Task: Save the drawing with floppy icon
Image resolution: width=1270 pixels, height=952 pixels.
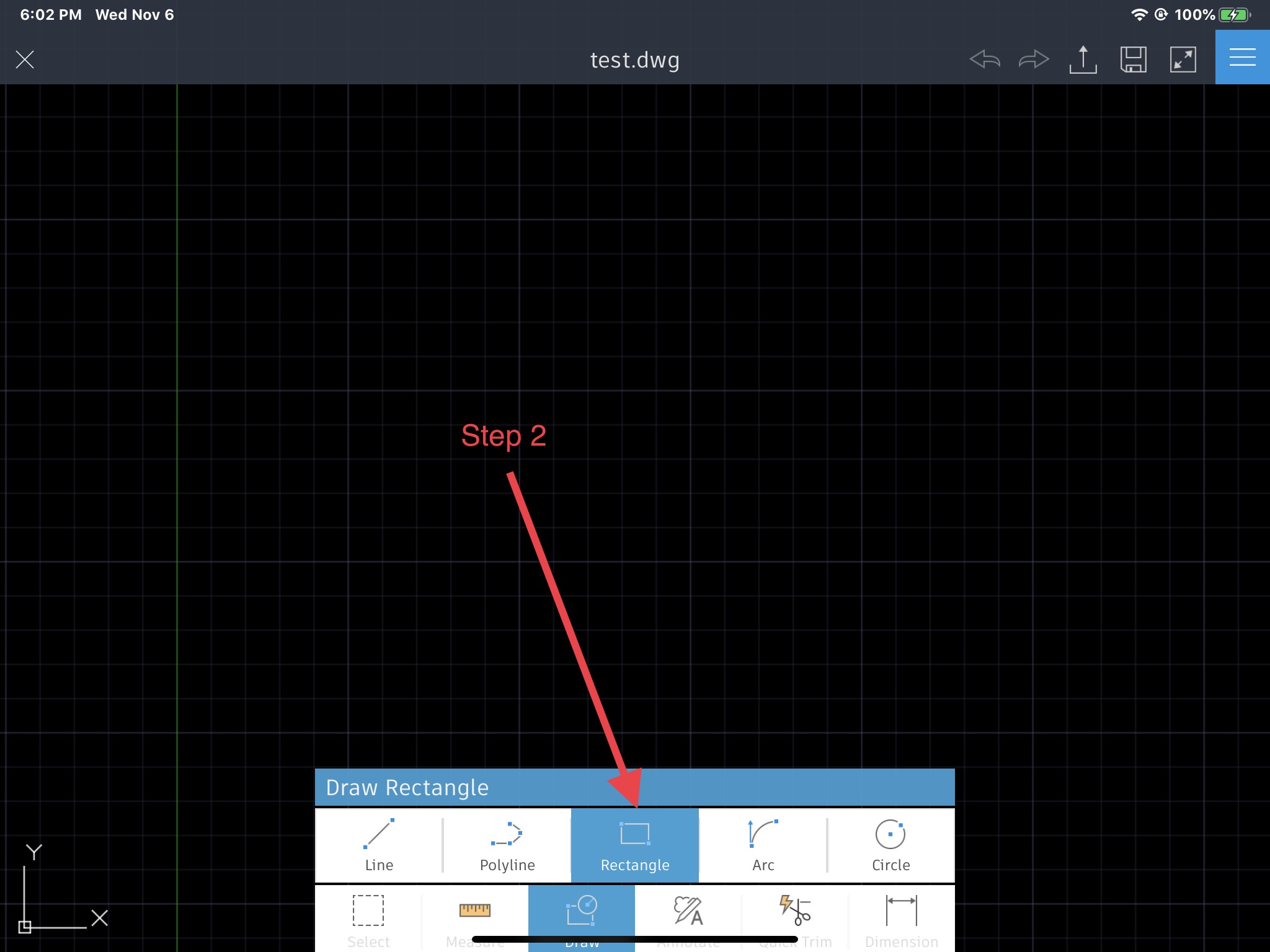Action: pyautogui.click(x=1133, y=59)
